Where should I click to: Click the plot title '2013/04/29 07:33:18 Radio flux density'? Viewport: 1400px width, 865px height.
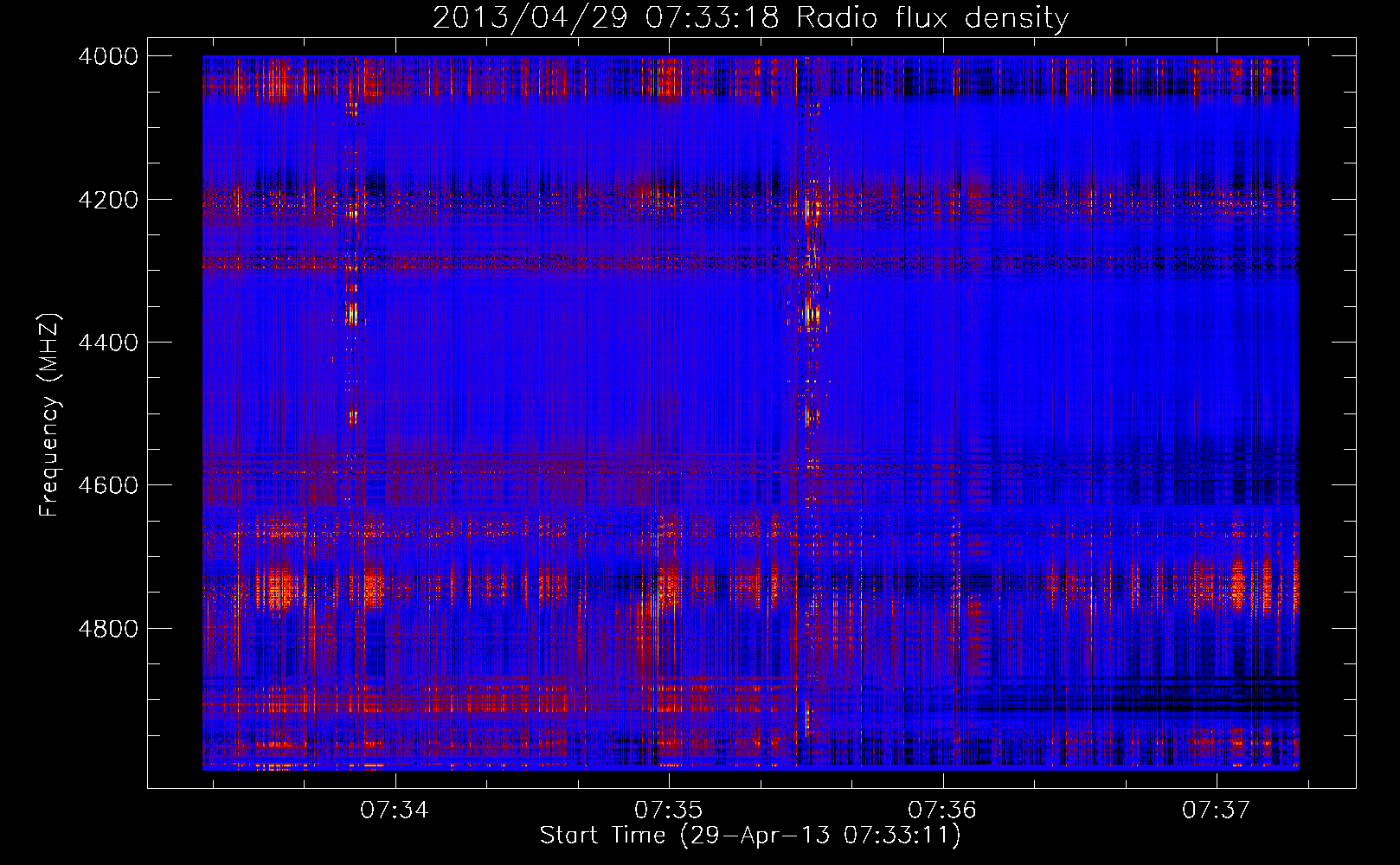point(750,17)
